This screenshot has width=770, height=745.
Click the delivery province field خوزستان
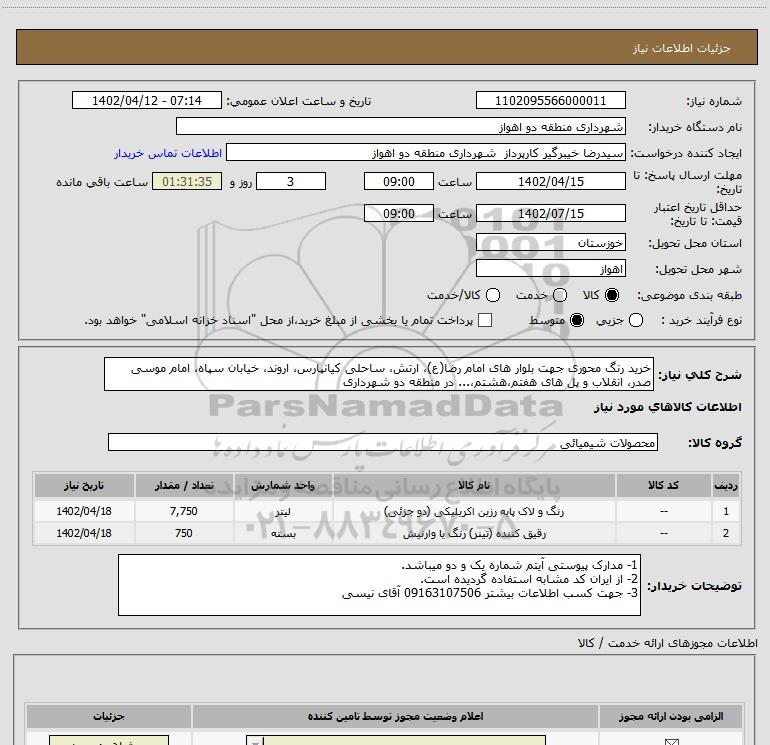pyautogui.click(x=550, y=242)
